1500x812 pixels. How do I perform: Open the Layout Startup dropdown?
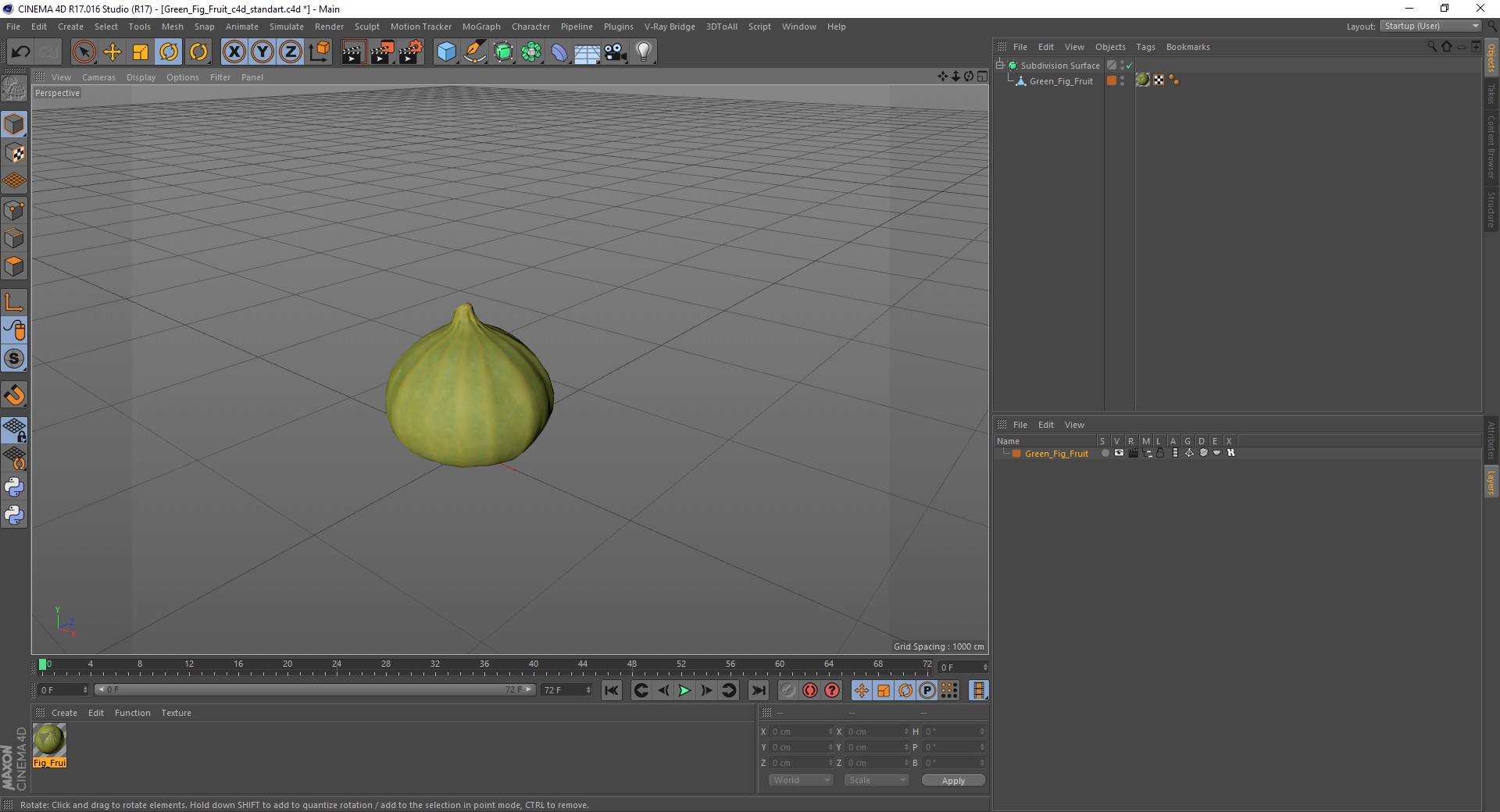(x=1430, y=26)
